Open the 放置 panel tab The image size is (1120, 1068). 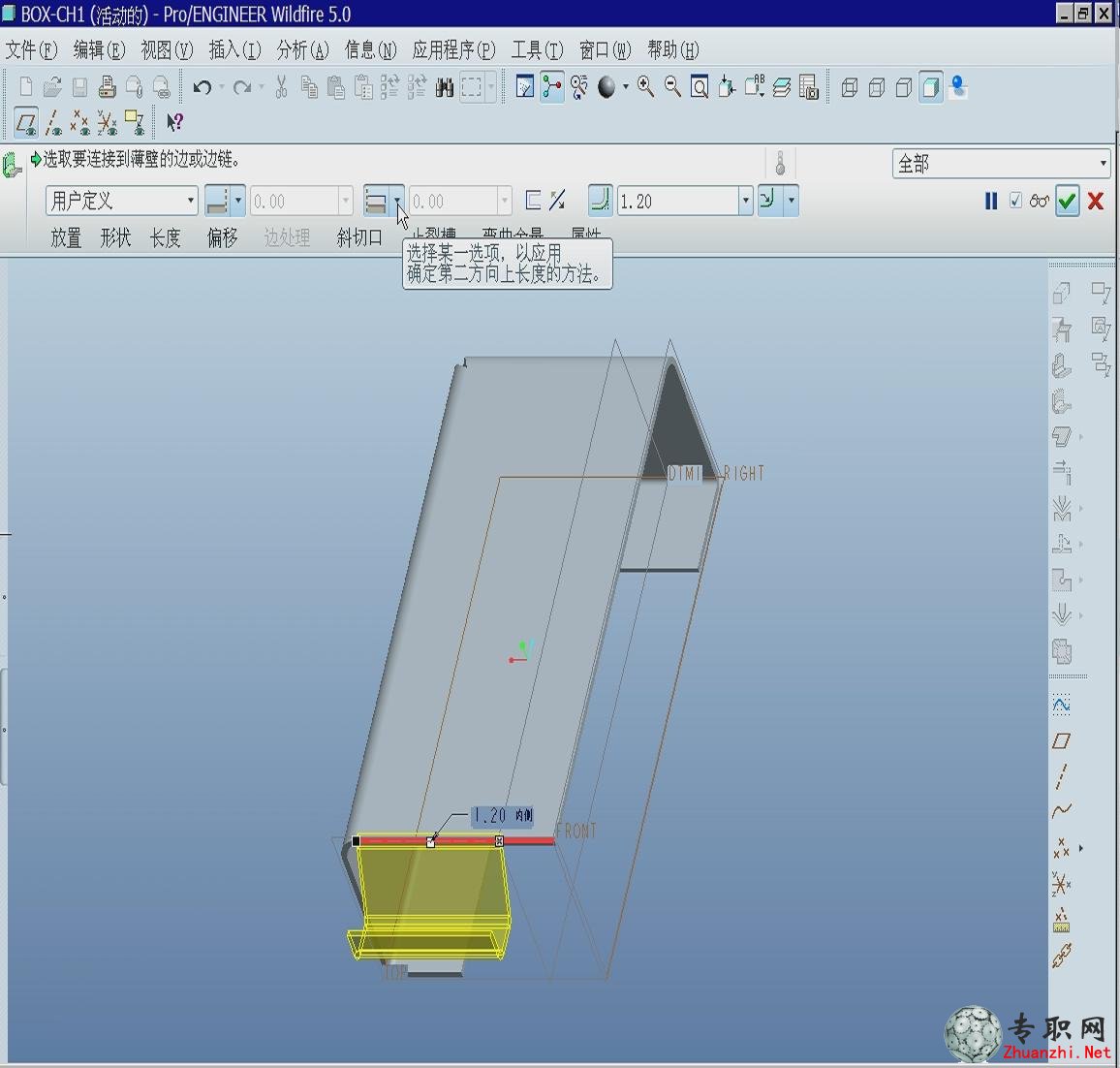66,237
